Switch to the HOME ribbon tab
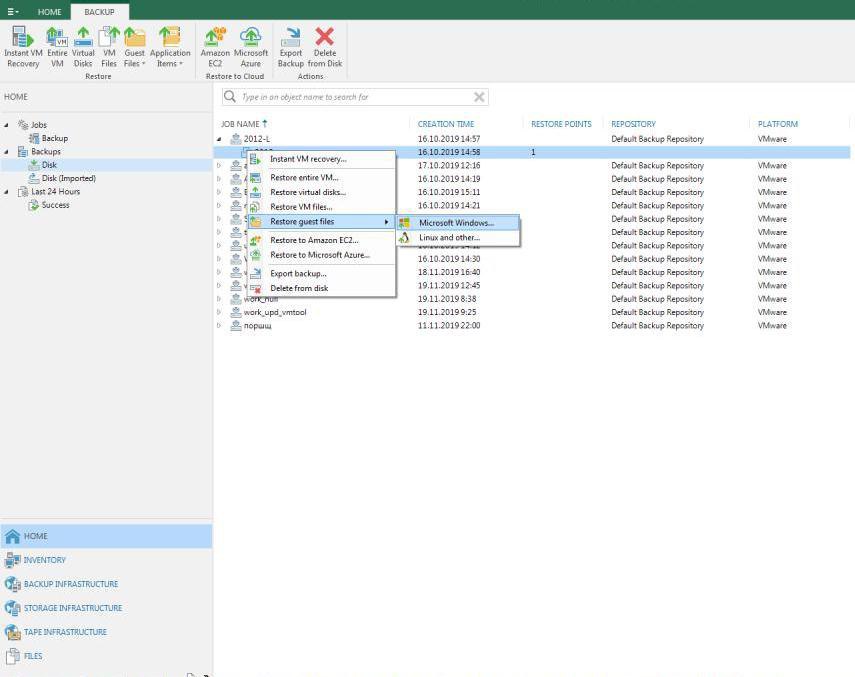 point(49,11)
